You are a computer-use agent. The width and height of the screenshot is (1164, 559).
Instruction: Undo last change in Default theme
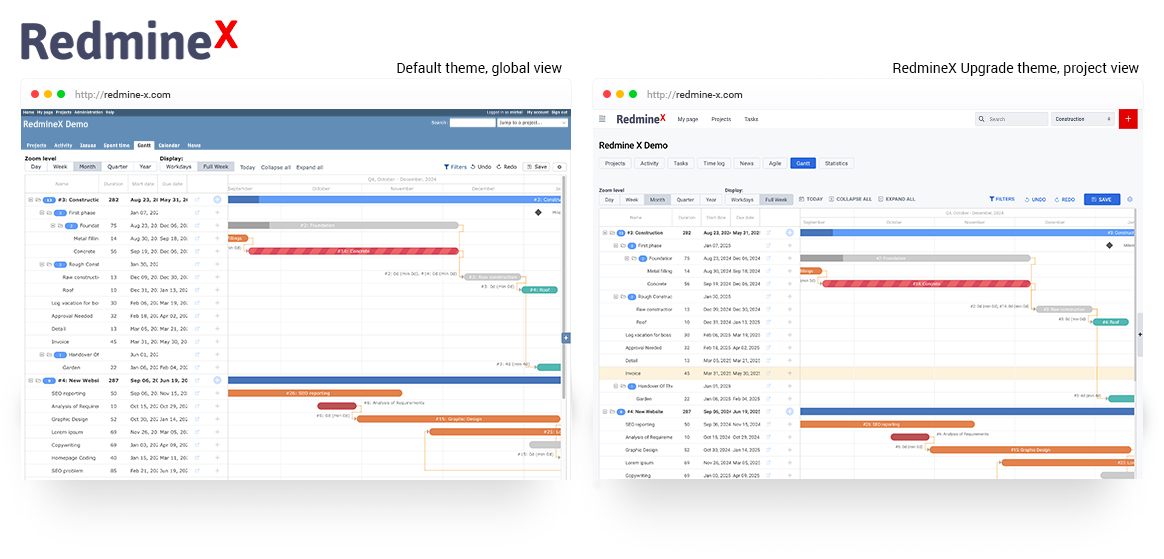[x=481, y=167]
